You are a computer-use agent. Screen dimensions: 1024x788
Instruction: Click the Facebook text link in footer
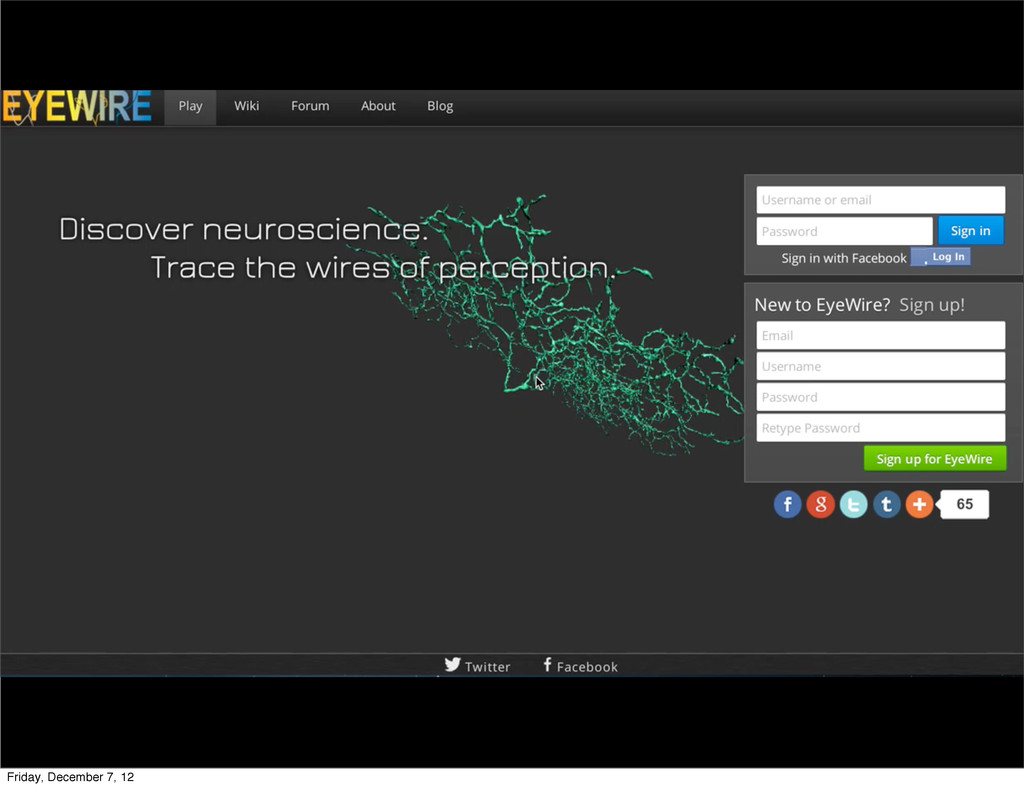pos(587,667)
